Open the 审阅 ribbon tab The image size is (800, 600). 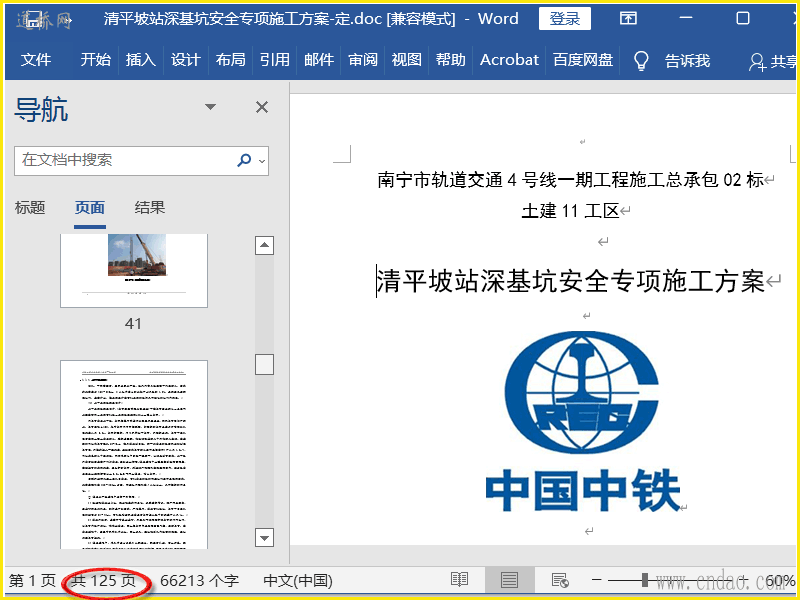coord(363,60)
